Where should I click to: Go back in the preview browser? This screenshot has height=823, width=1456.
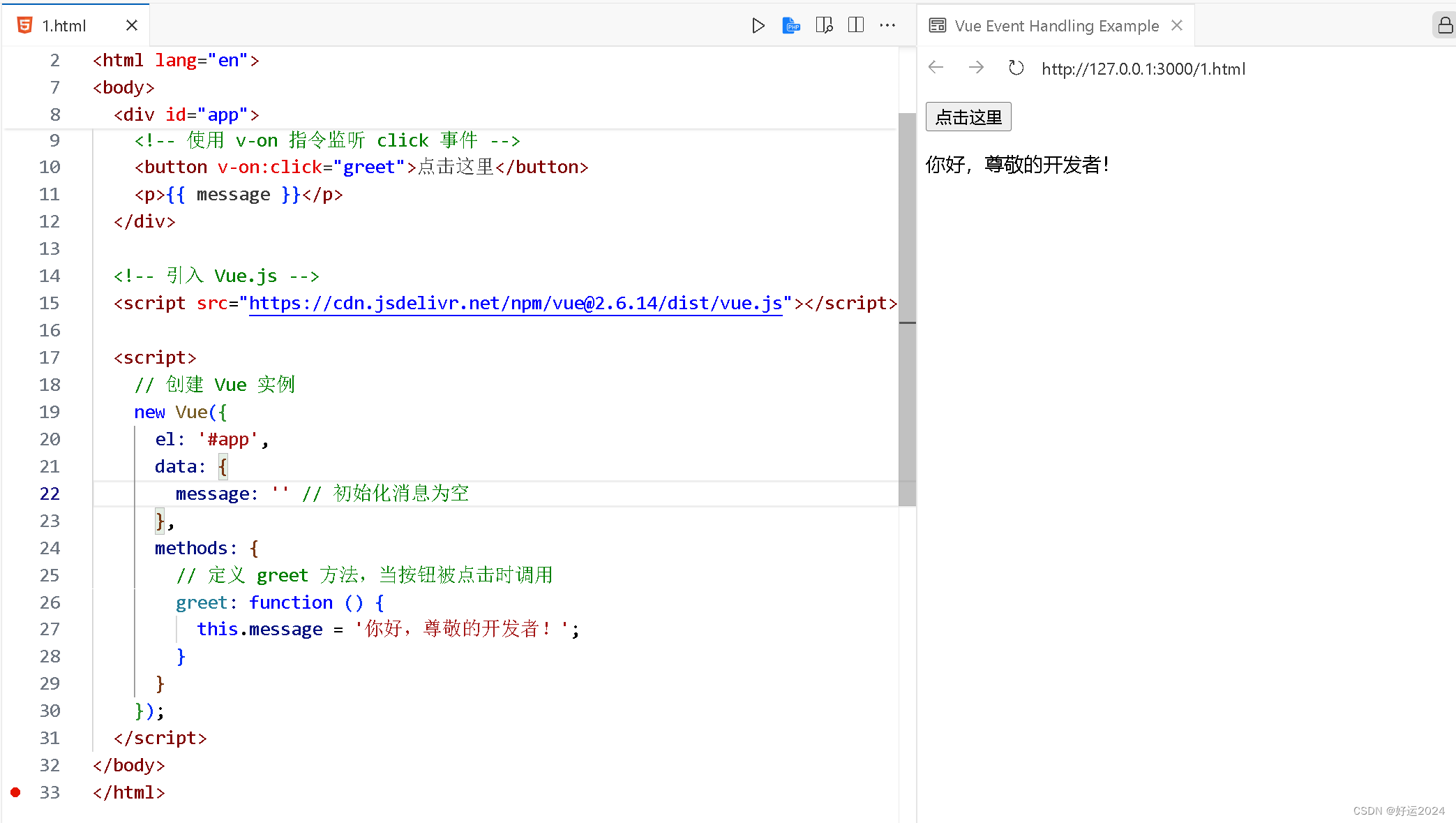click(x=936, y=67)
